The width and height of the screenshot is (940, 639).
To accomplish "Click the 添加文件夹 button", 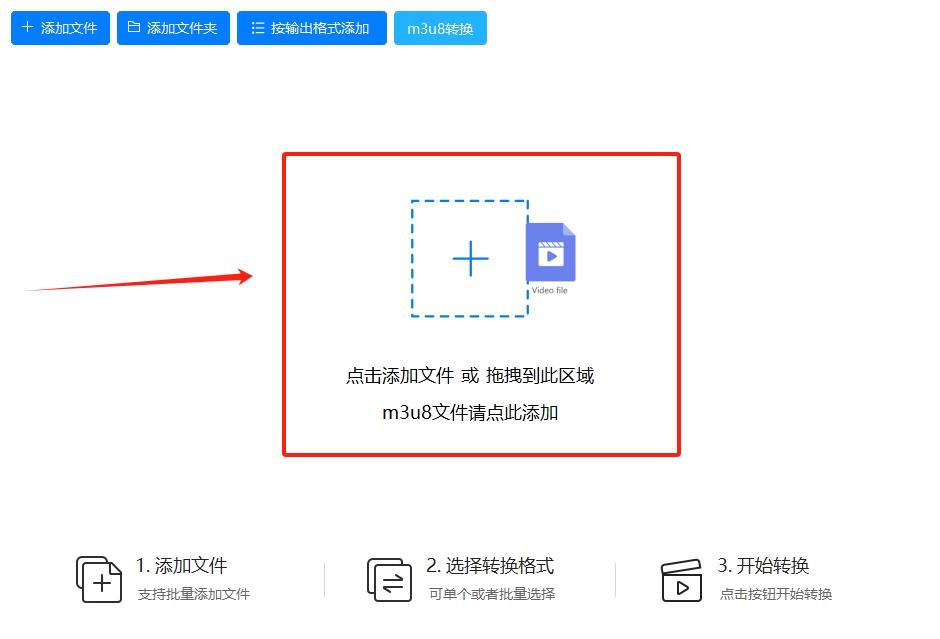I will point(173,28).
